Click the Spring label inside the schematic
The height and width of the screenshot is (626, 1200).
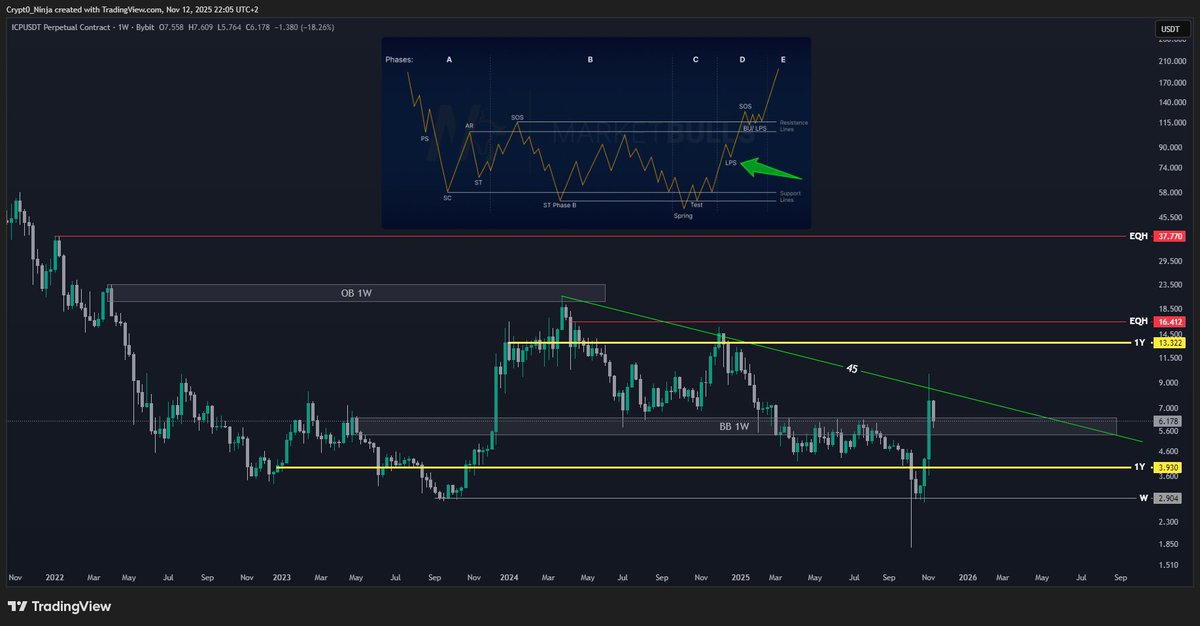[x=683, y=215]
